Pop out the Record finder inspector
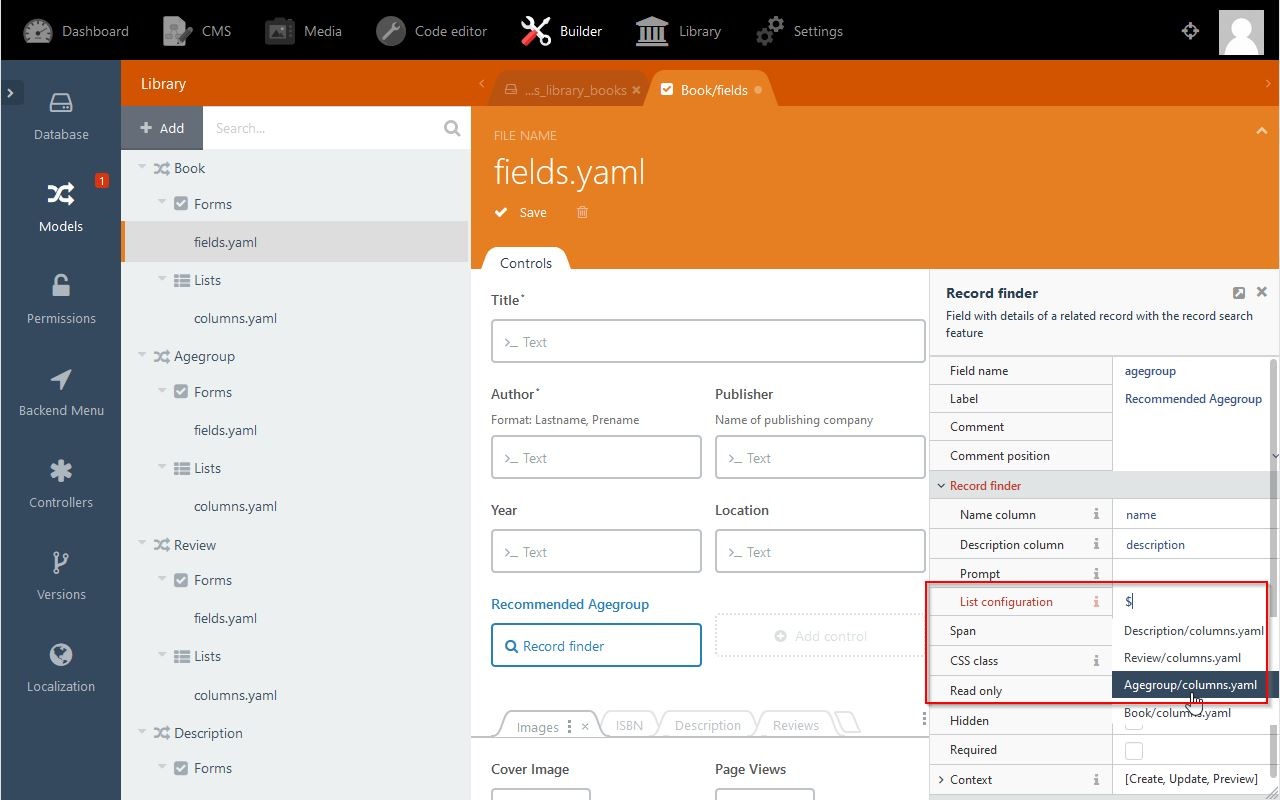The height and width of the screenshot is (800, 1280). [1239, 293]
